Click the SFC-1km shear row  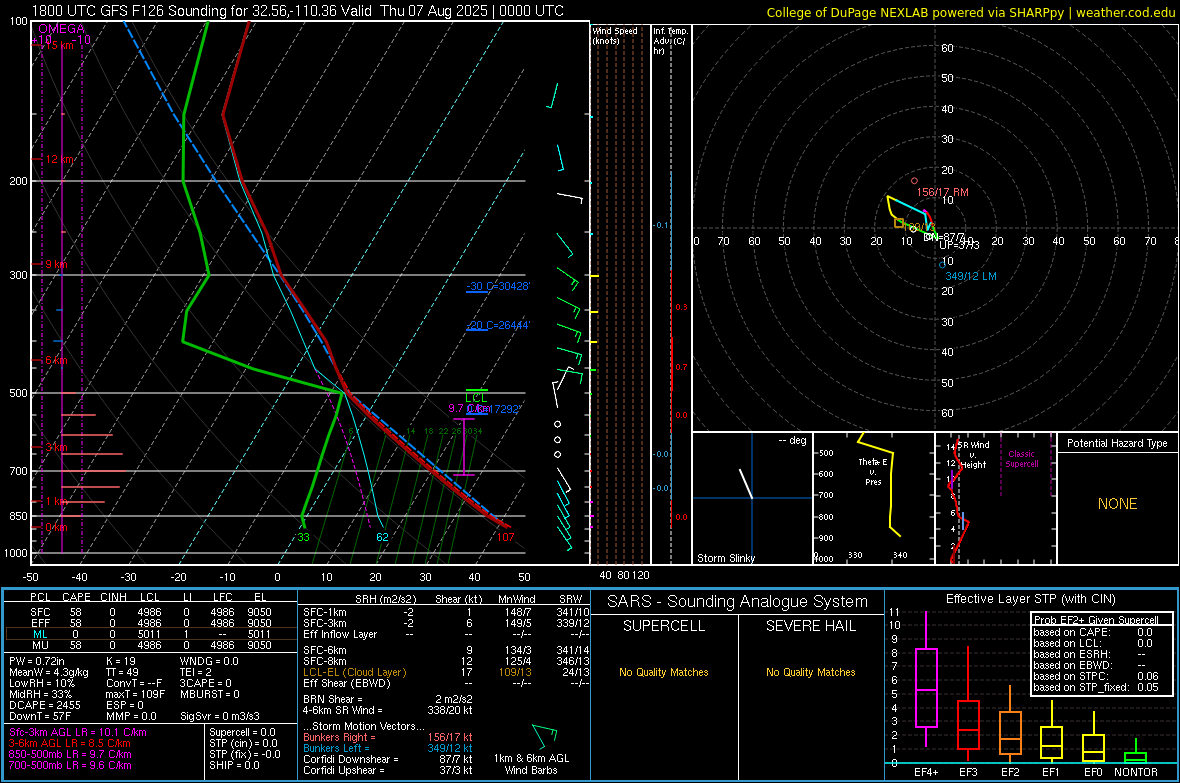click(x=446, y=612)
